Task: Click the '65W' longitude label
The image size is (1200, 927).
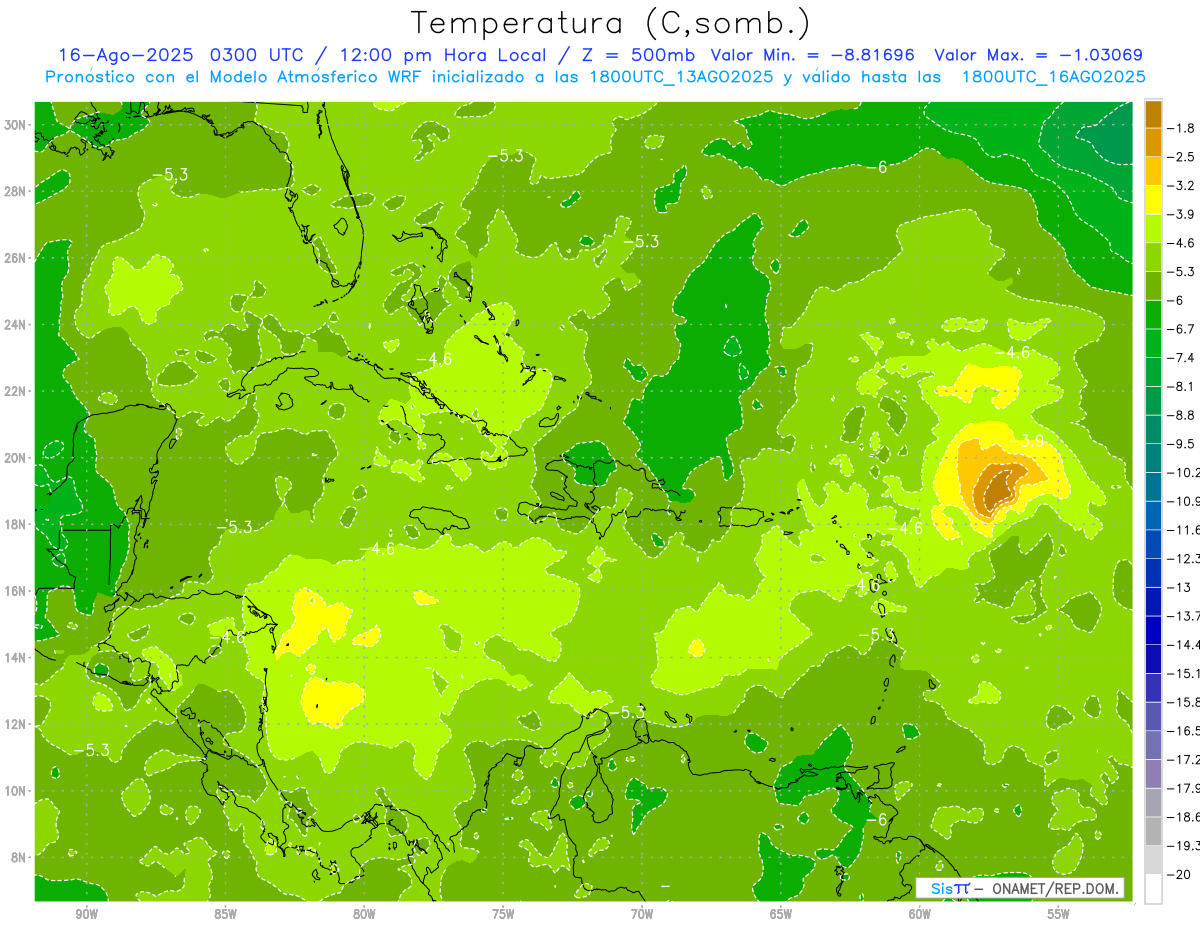Action: [x=781, y=914]
